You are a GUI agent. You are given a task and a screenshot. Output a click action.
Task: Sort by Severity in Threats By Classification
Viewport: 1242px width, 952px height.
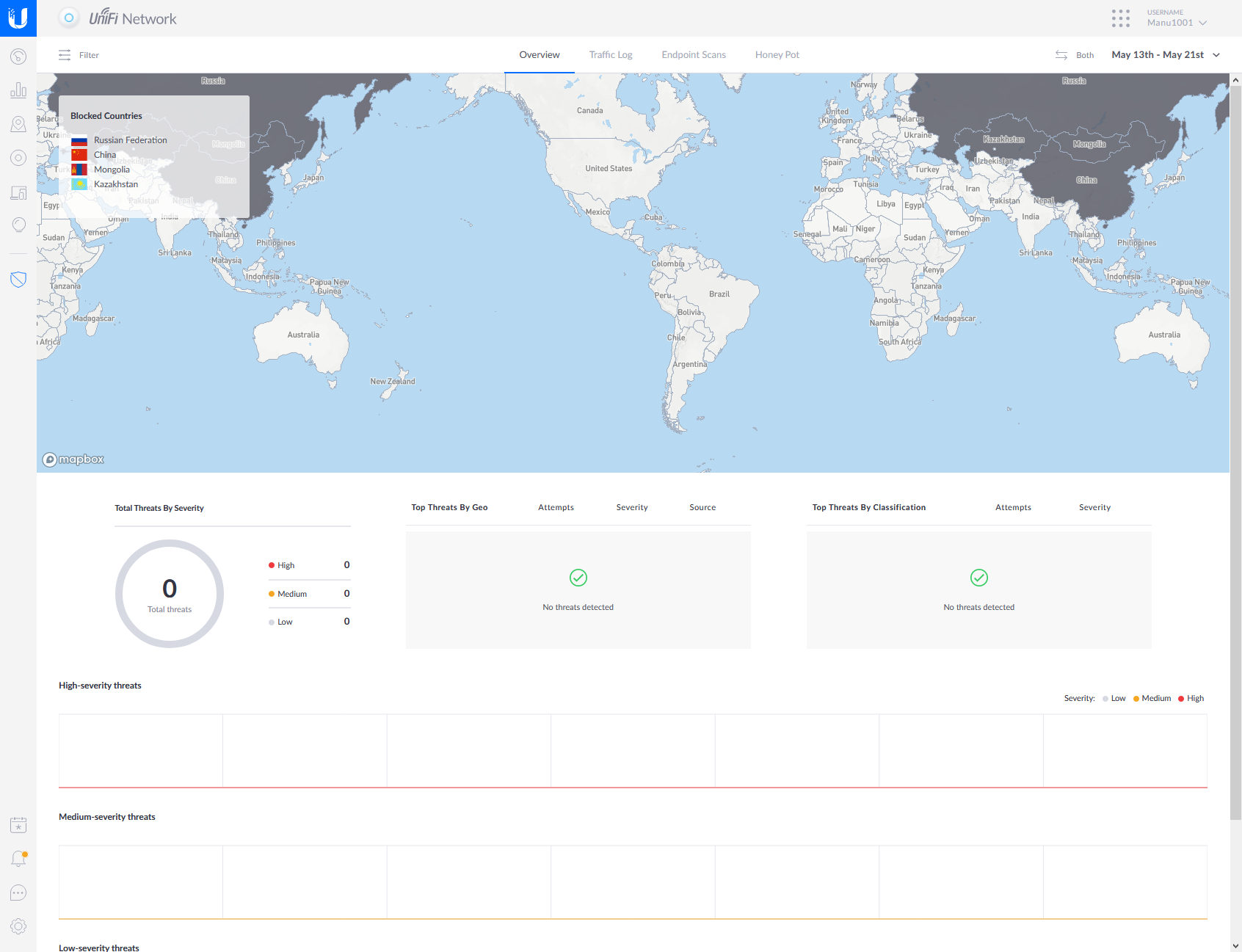tap(1094, 507)
